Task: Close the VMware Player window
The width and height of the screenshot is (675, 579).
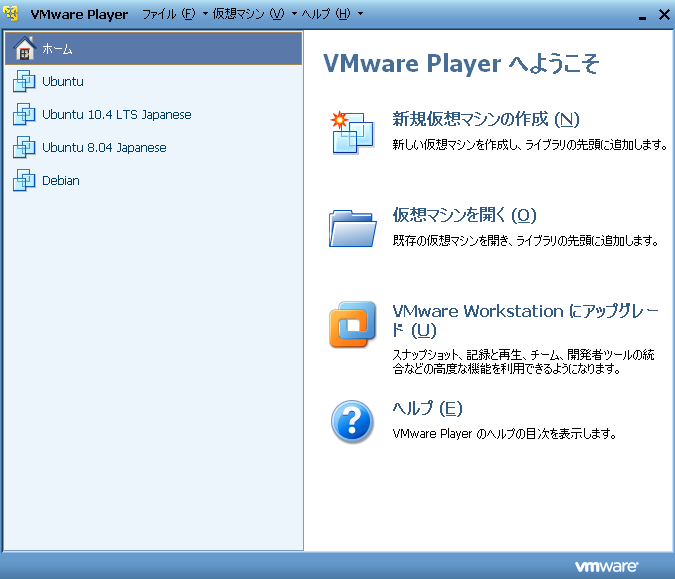Action: click(664, 15)
